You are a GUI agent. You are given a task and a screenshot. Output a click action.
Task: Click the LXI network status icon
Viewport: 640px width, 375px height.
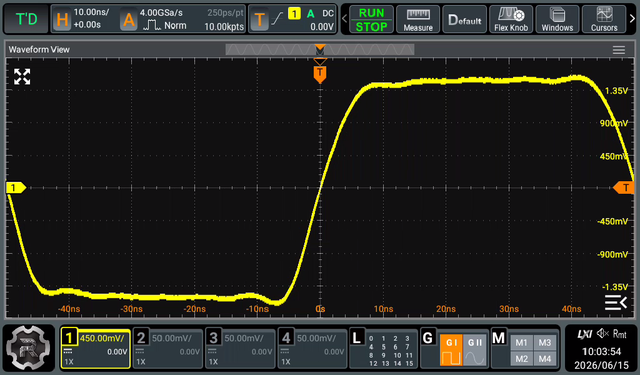[584, 334]
